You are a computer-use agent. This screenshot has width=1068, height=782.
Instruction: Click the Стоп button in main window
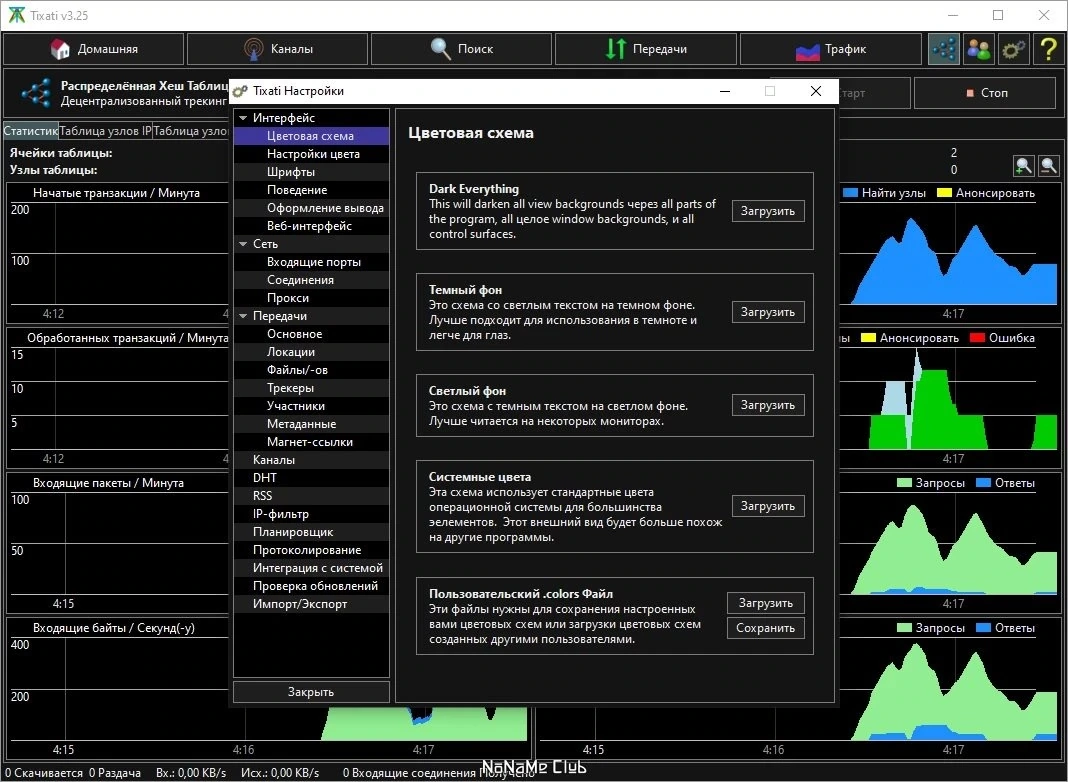(985, 93)
